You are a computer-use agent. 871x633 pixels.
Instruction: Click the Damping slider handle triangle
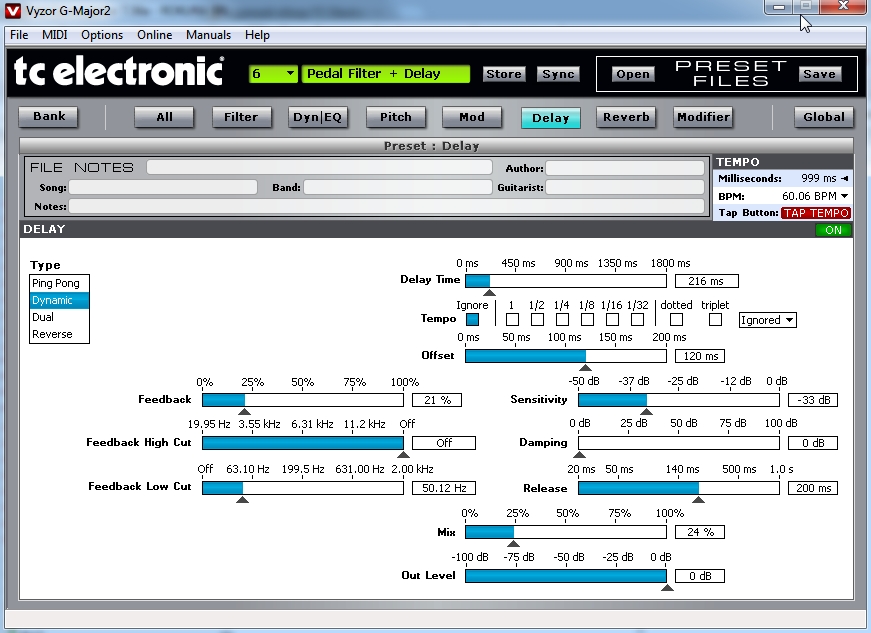click(579, 455)
